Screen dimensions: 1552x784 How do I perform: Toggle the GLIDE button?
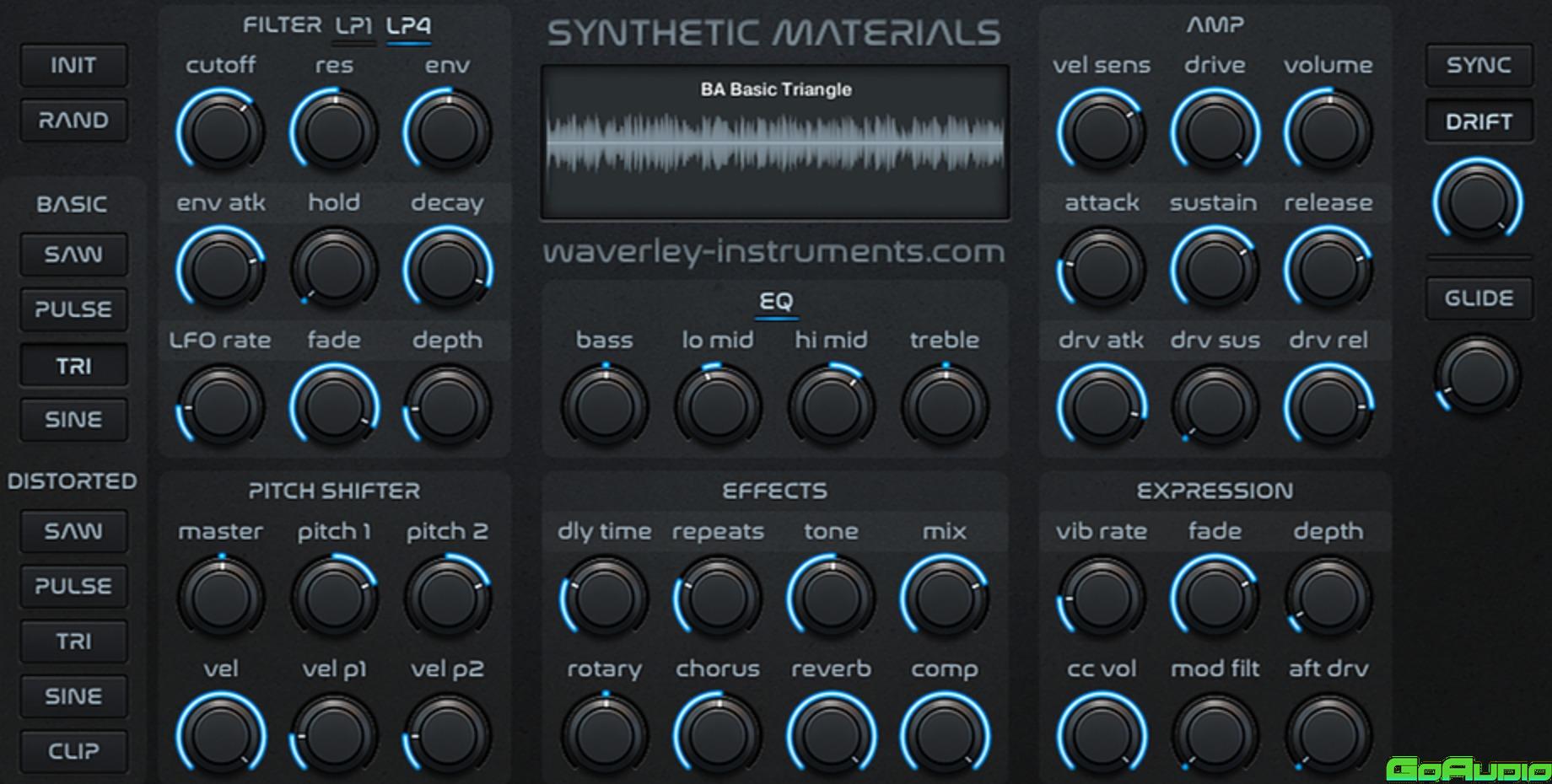(1479, 298)
